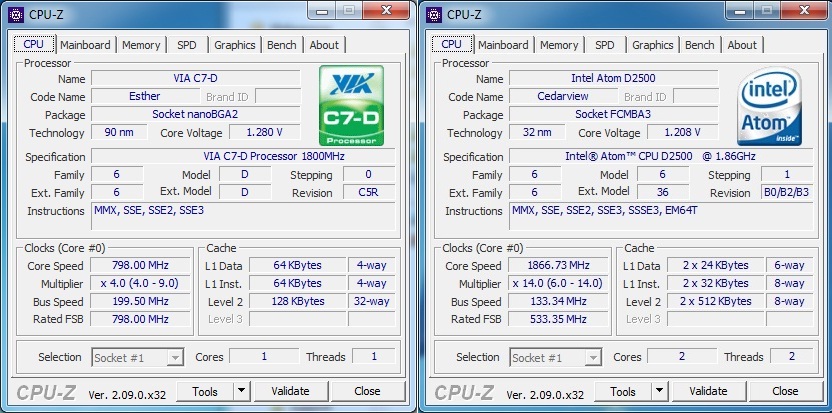Click the '199.50 MHz' bus speed value
The height and width of the screenshot is (413, 832).
140,302
